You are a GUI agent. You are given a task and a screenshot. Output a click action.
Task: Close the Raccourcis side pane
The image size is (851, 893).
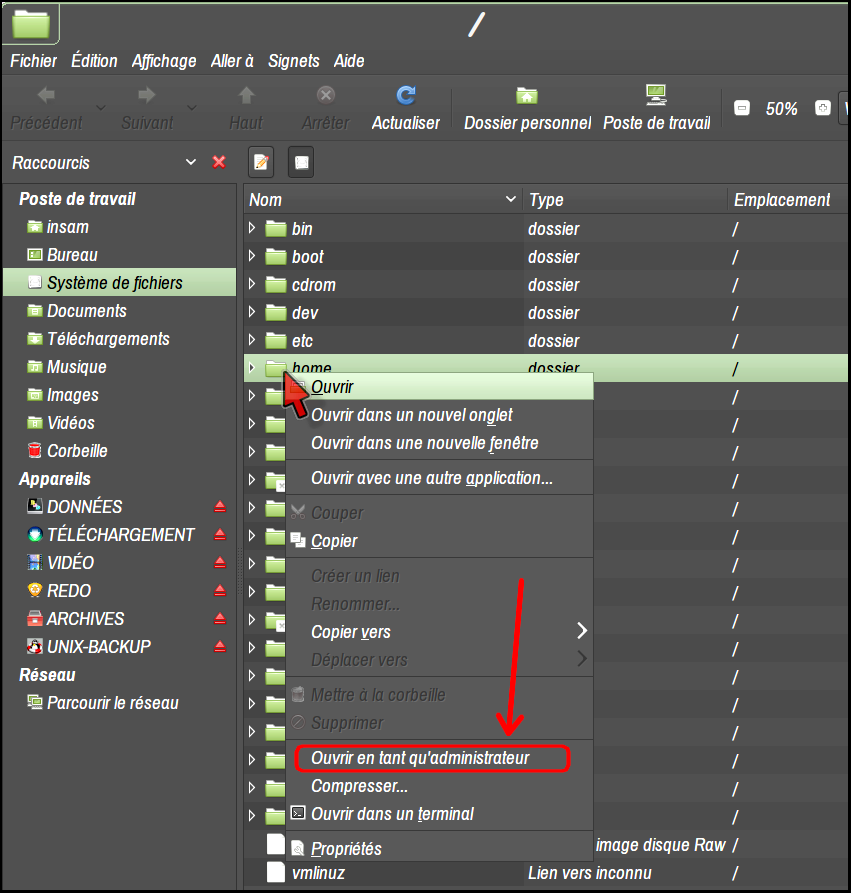[x=219, y=162]
